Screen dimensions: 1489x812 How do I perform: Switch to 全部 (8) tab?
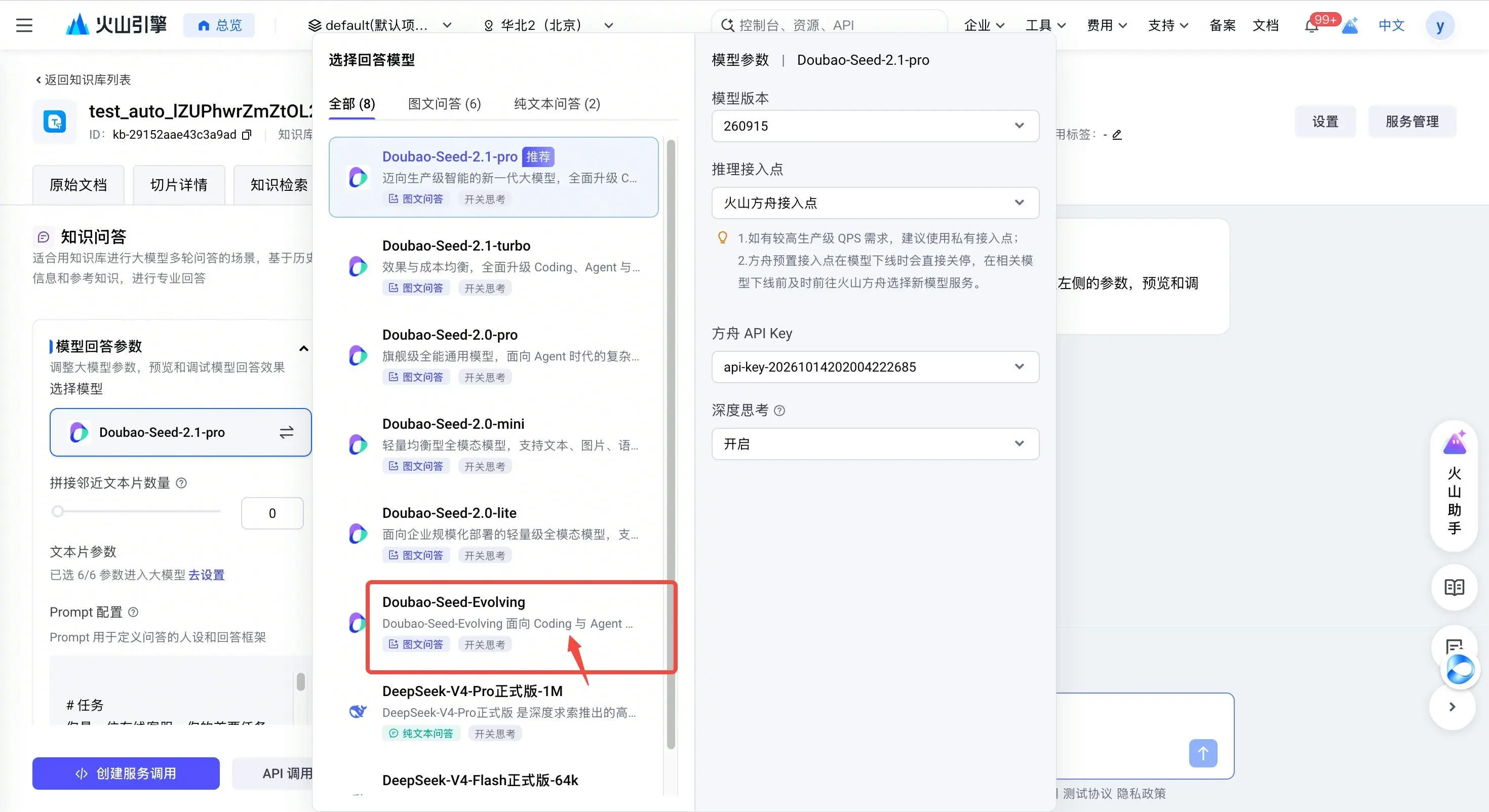pos(351,104)
